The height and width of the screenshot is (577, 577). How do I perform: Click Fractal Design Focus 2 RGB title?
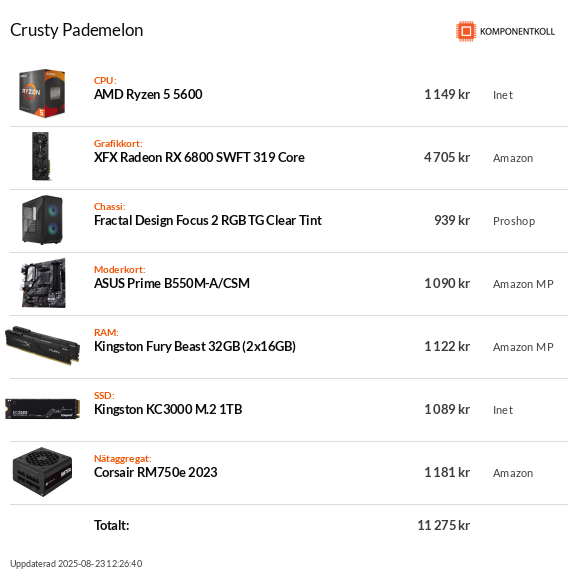(208, 220)
